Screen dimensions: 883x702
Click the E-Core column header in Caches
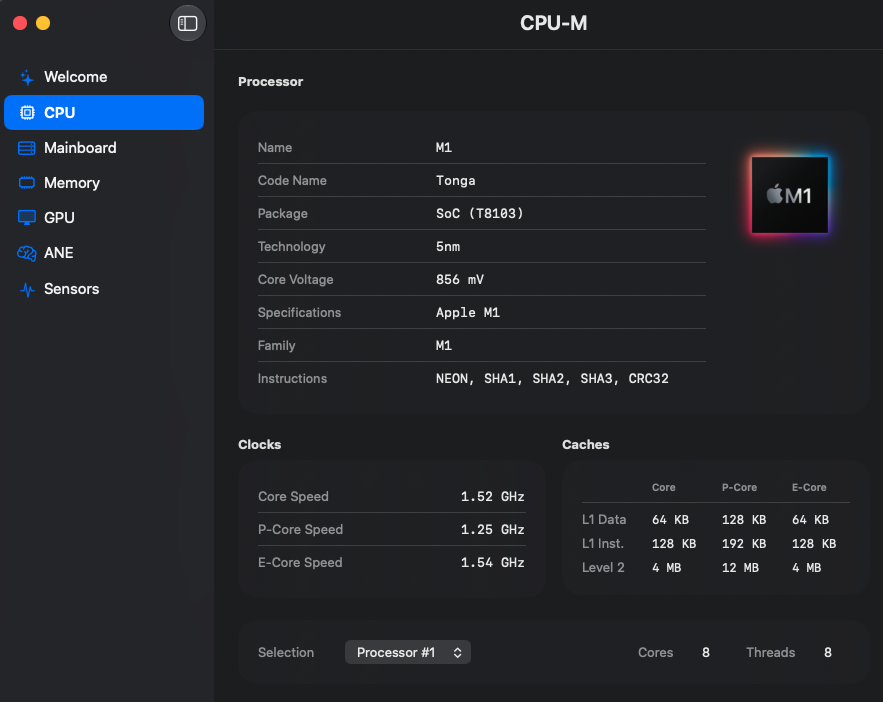point(809,488)
